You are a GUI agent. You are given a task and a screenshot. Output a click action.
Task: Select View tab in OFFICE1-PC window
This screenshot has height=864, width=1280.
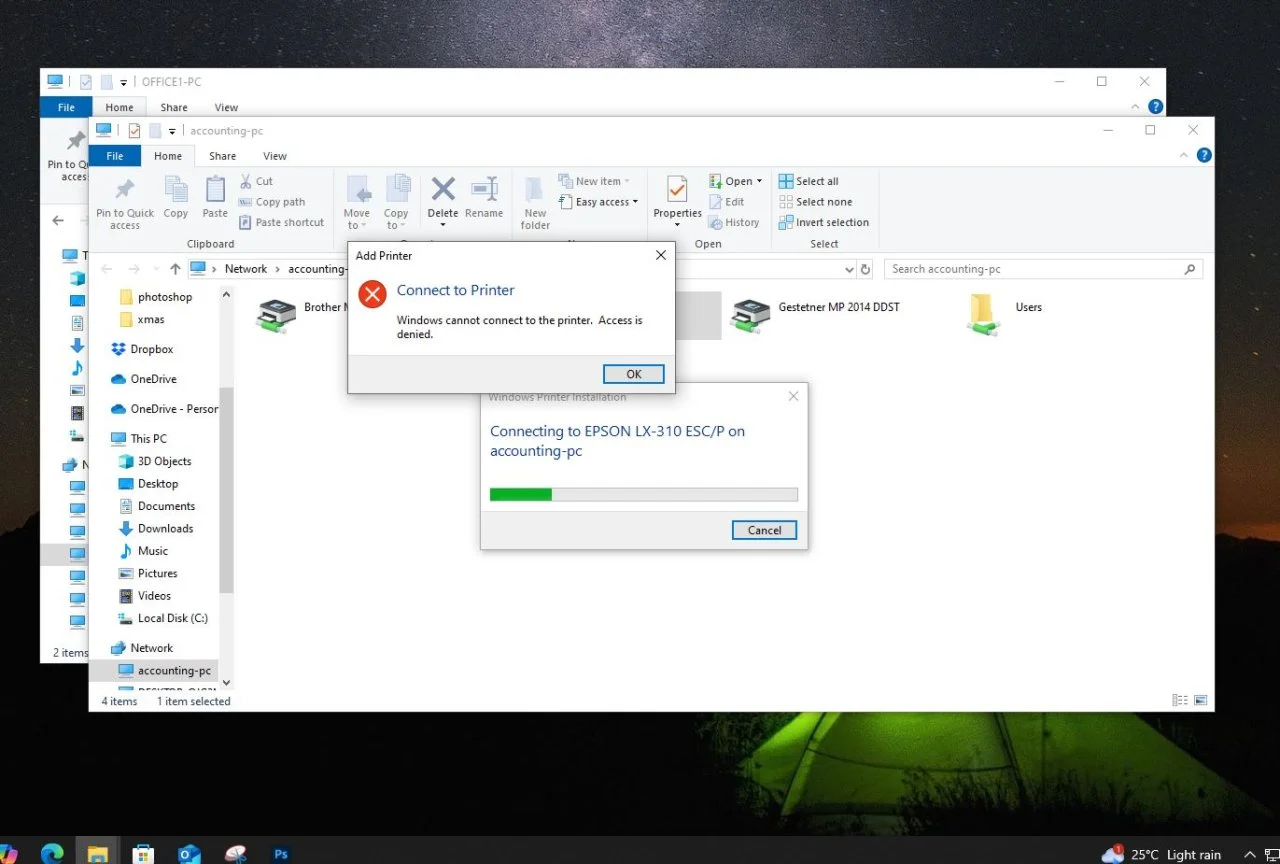(x=227, y=107)
